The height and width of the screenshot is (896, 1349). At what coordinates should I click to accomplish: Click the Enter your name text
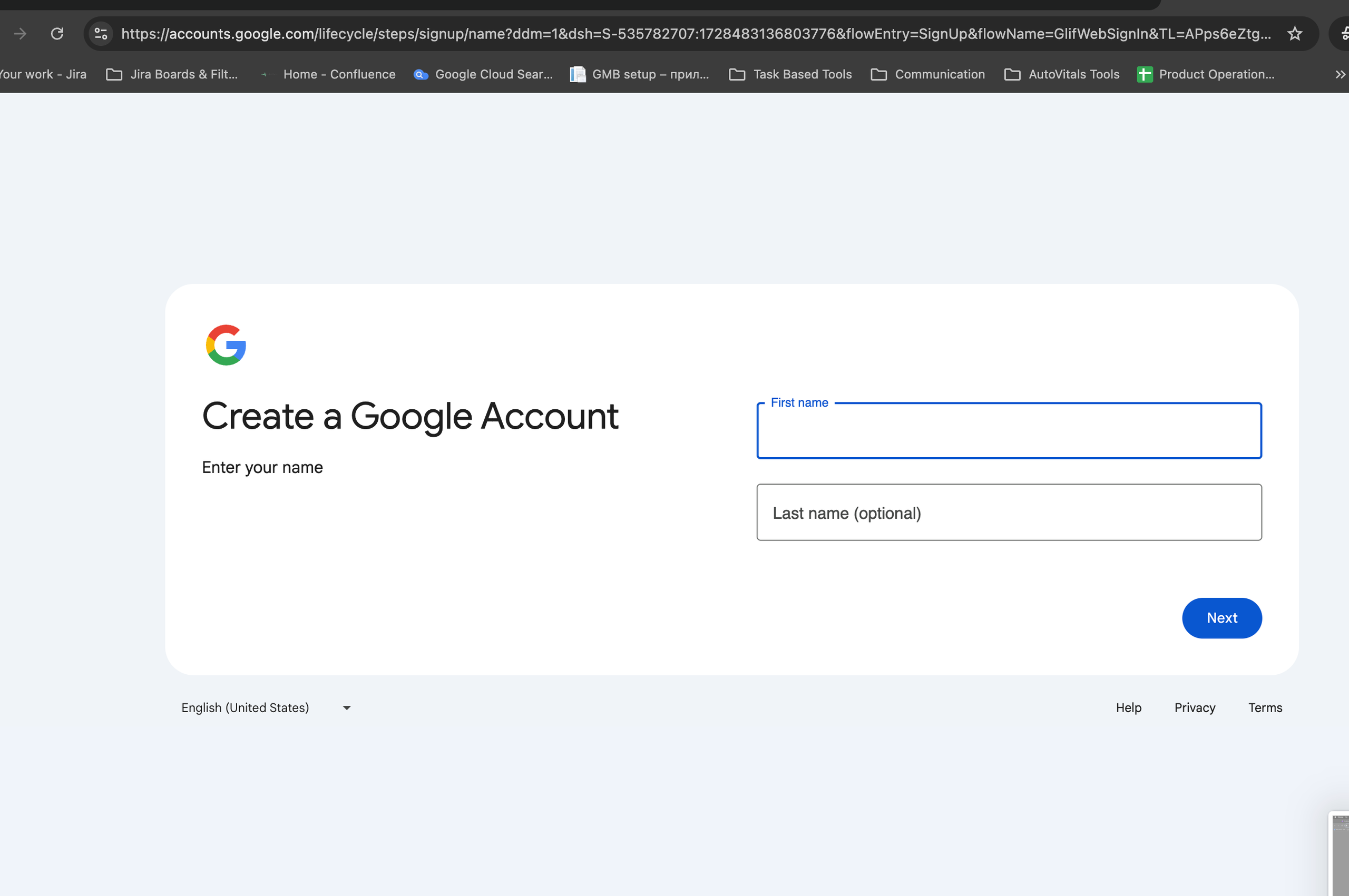262,467
